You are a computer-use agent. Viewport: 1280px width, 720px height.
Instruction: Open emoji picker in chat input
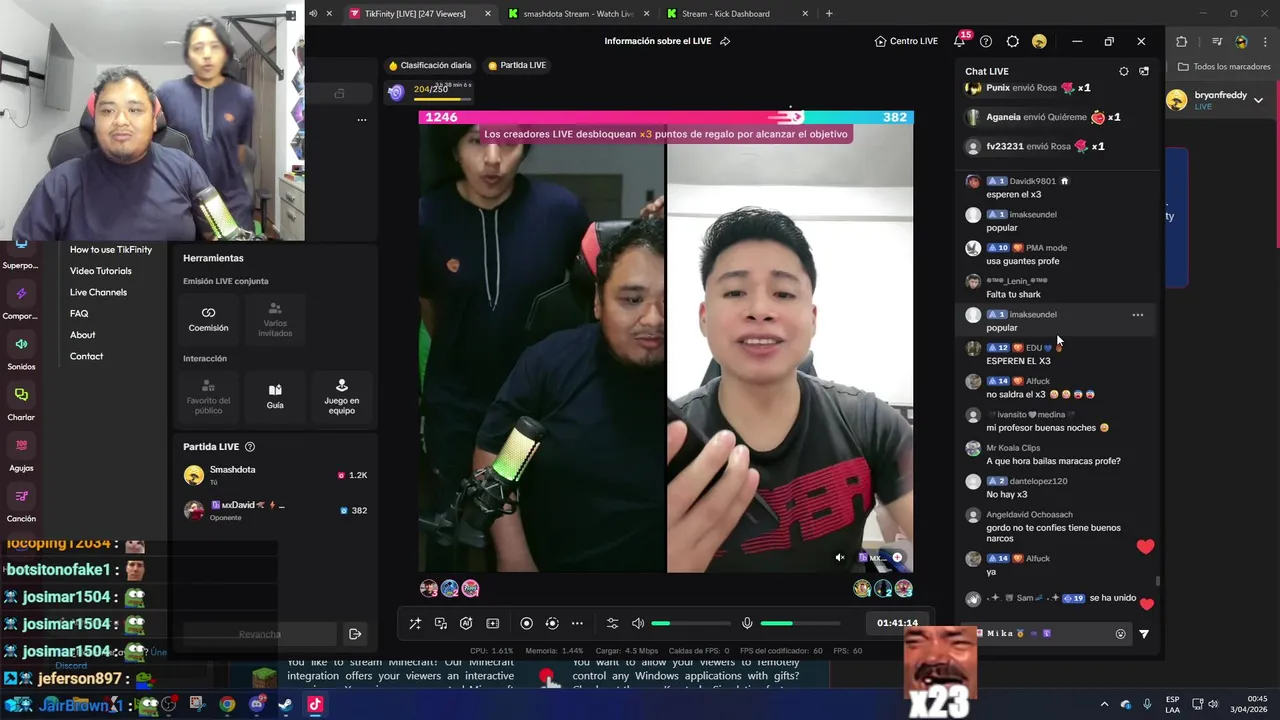point(1120,634)
